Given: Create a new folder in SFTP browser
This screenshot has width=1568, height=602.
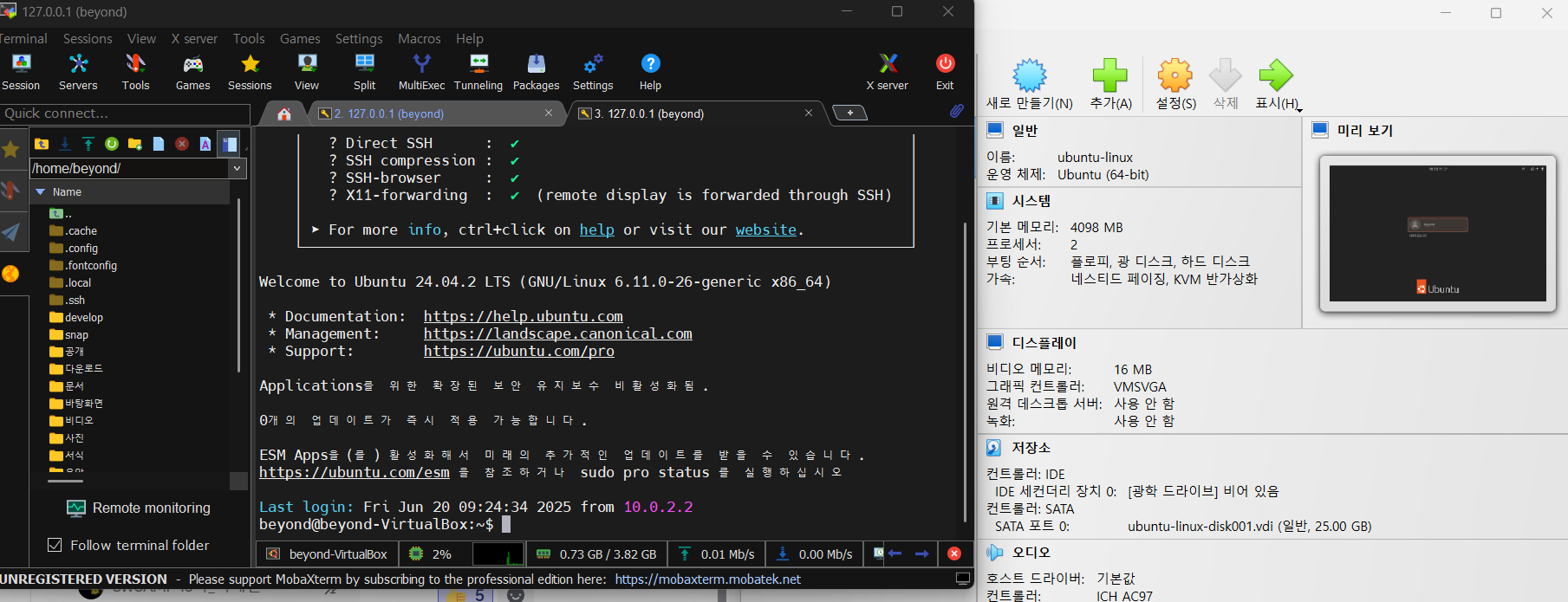Looking at the screenshot, I should (134, 144).
